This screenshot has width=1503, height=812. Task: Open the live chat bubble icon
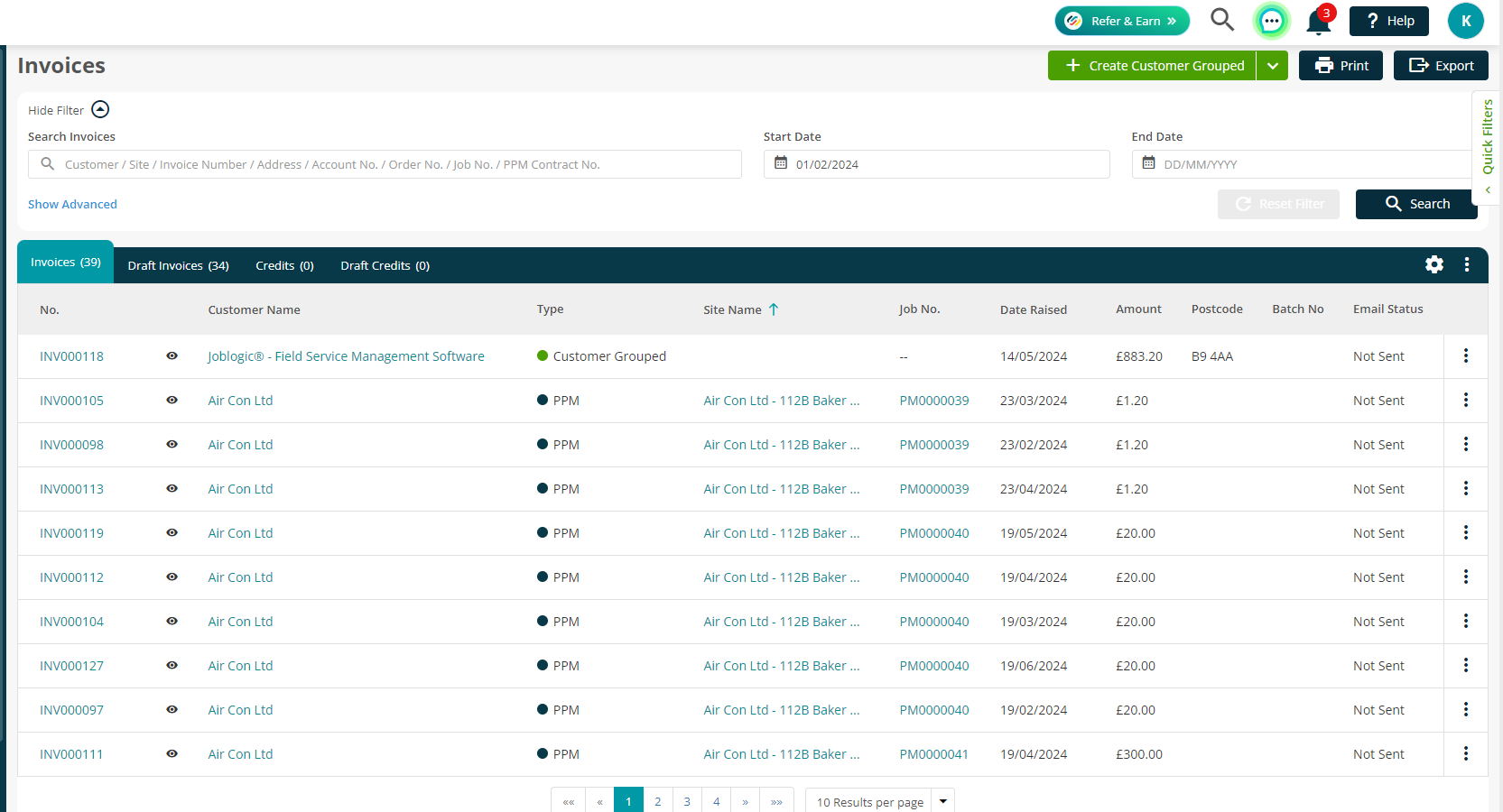coord(1271,21)
